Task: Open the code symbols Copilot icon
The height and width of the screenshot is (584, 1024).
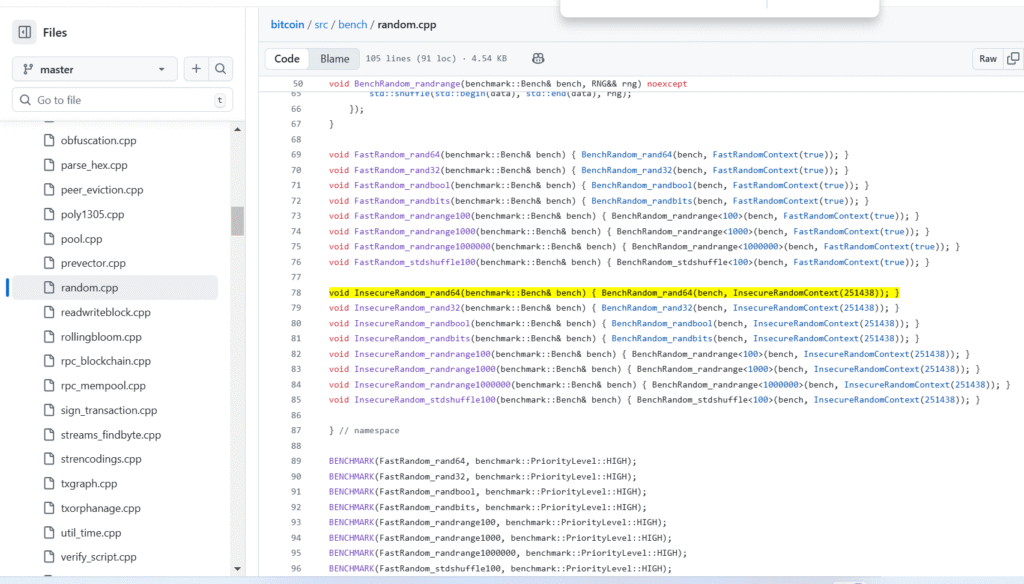Action: (x=538, y=58)
